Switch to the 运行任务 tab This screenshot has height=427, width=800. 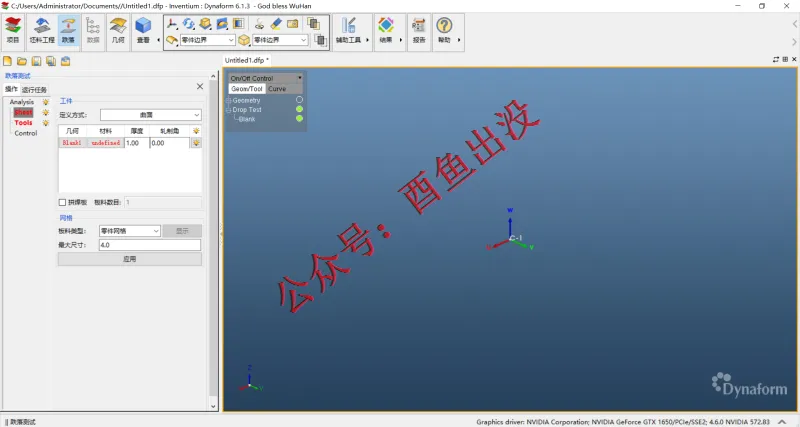pos(34,90)
